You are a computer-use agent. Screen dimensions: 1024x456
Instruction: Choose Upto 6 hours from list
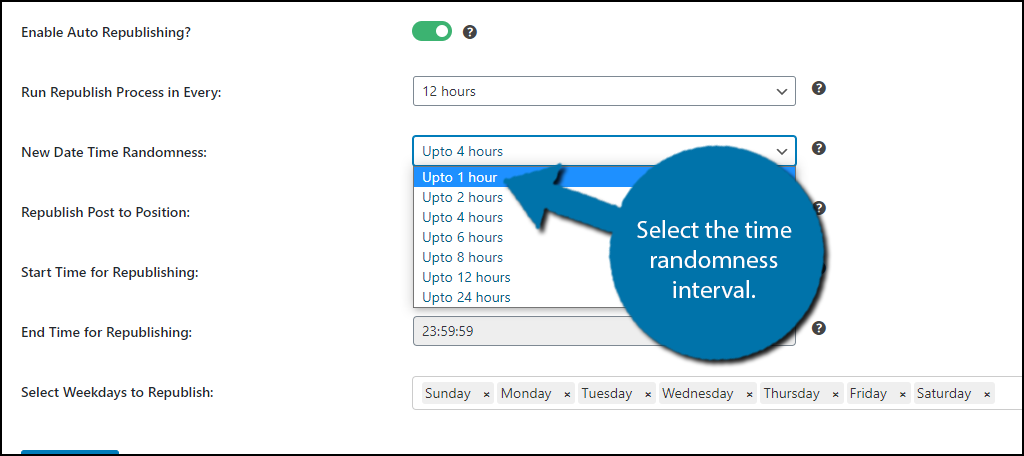click(463, 237)
